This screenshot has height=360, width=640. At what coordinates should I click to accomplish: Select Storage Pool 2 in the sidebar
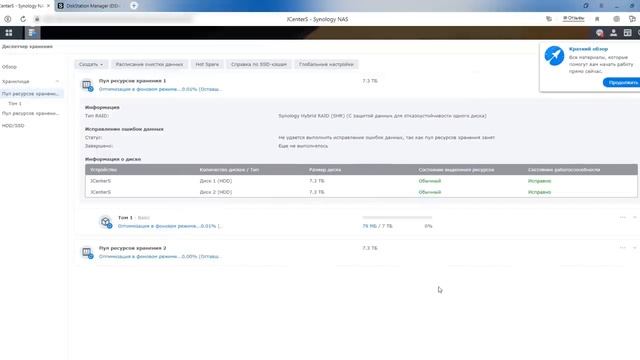31,113
